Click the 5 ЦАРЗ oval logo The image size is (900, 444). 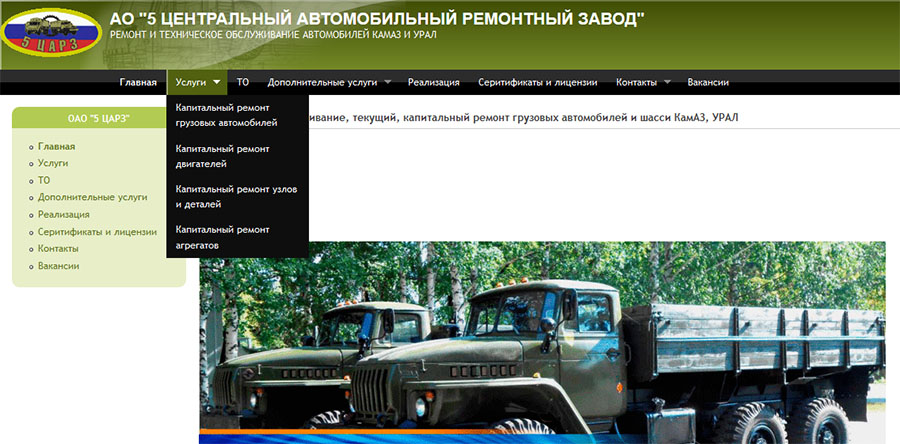(x=52, y=32)
